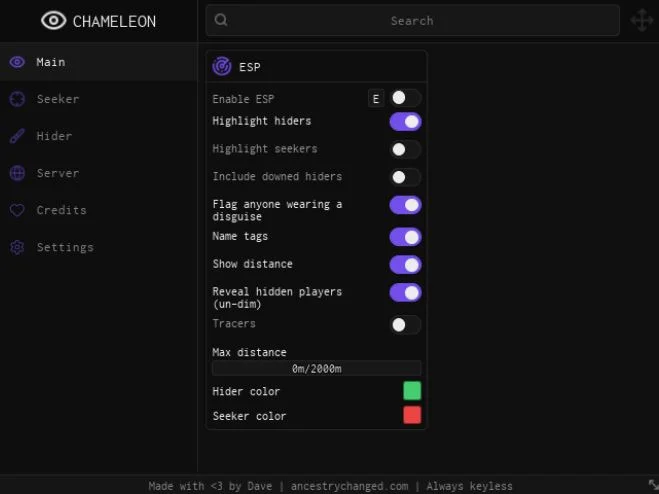The width and height of the screenshot is (659, 494).
Task: Click the Max distance slider bar
Action: 316,368
